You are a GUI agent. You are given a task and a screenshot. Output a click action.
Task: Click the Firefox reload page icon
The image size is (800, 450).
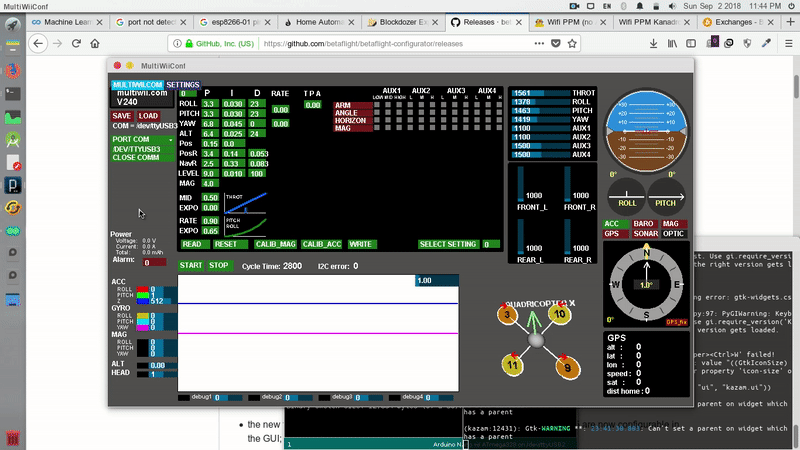tap(76, 44)
